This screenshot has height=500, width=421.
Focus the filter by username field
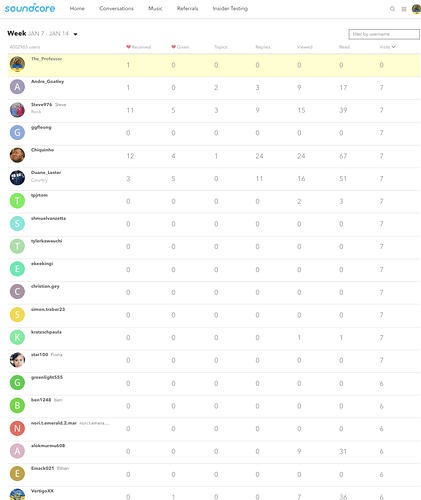click(x=384, y=34)
